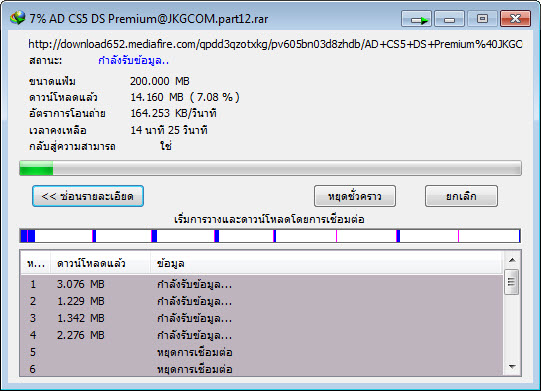Click the label เริ่มการวางและดาวน์โหลดโดยการเชื่อมต่อ
This screenshot has height=391, width=541.
tap(269, 219)
